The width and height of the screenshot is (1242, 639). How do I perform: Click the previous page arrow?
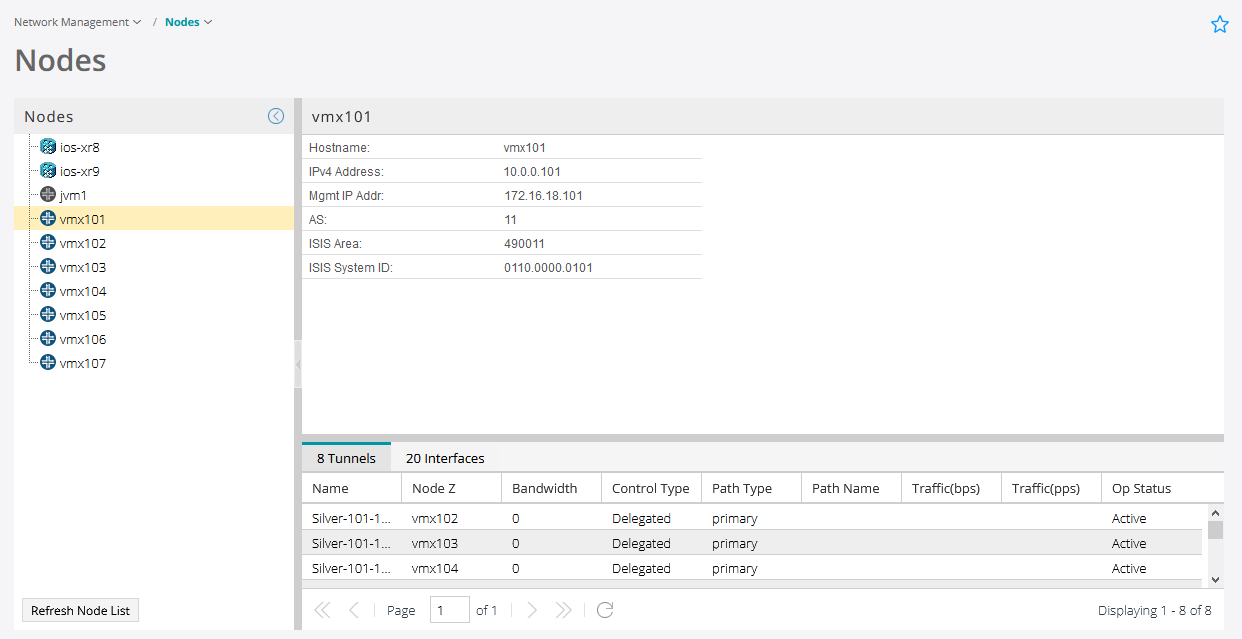[352, 610]
